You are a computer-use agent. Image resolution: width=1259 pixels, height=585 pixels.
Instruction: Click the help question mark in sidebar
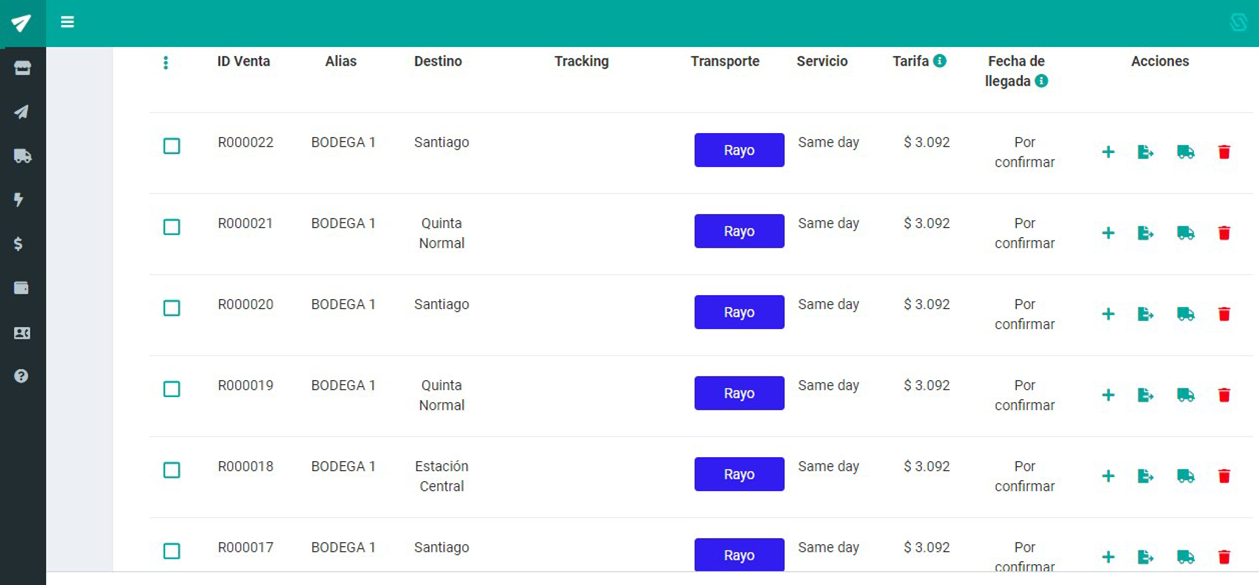[x=21, y=376]
